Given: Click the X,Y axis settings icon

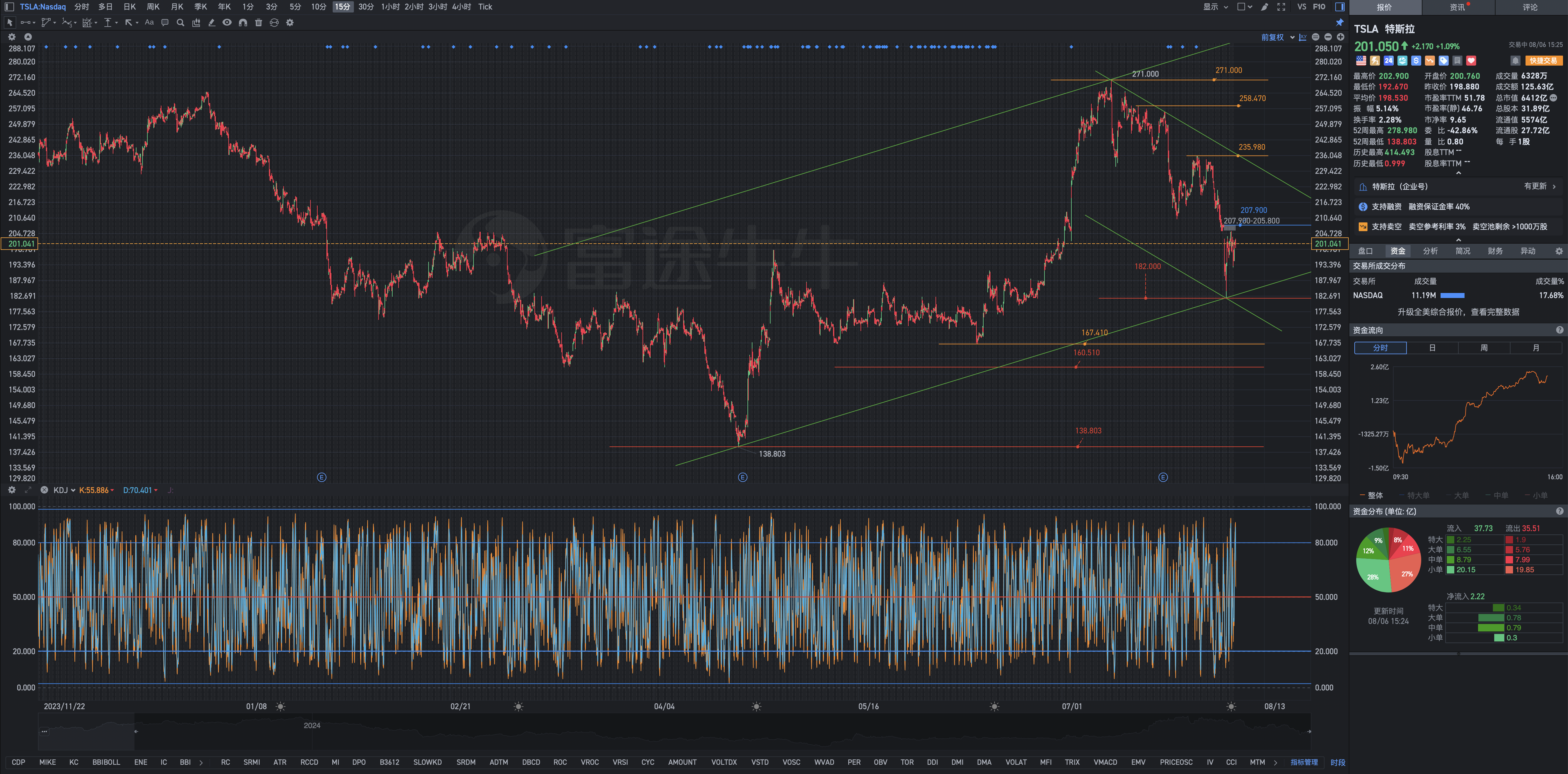Looking at the screenshot, I should pos(1303,37).
